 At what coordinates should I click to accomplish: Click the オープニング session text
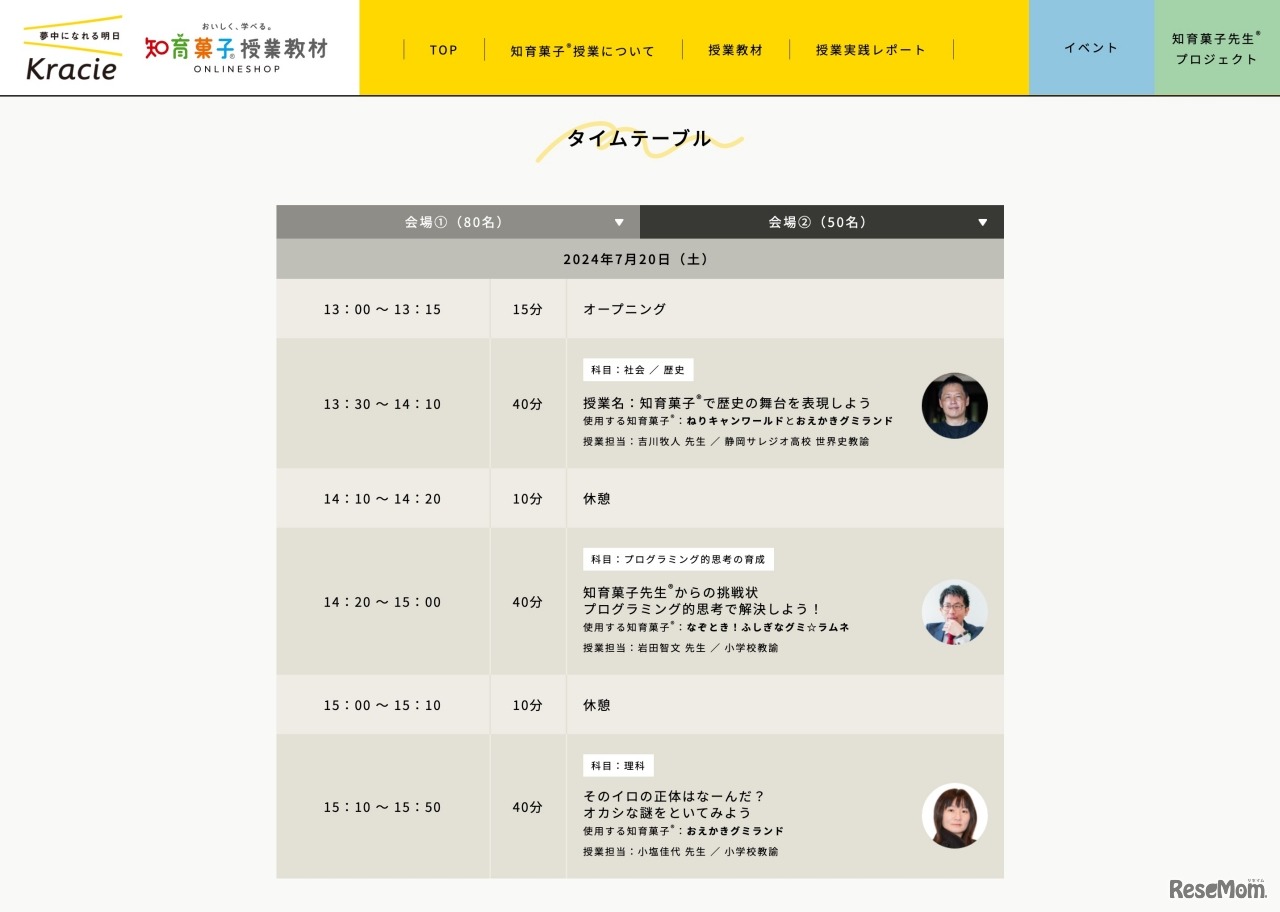click(624, 309)
